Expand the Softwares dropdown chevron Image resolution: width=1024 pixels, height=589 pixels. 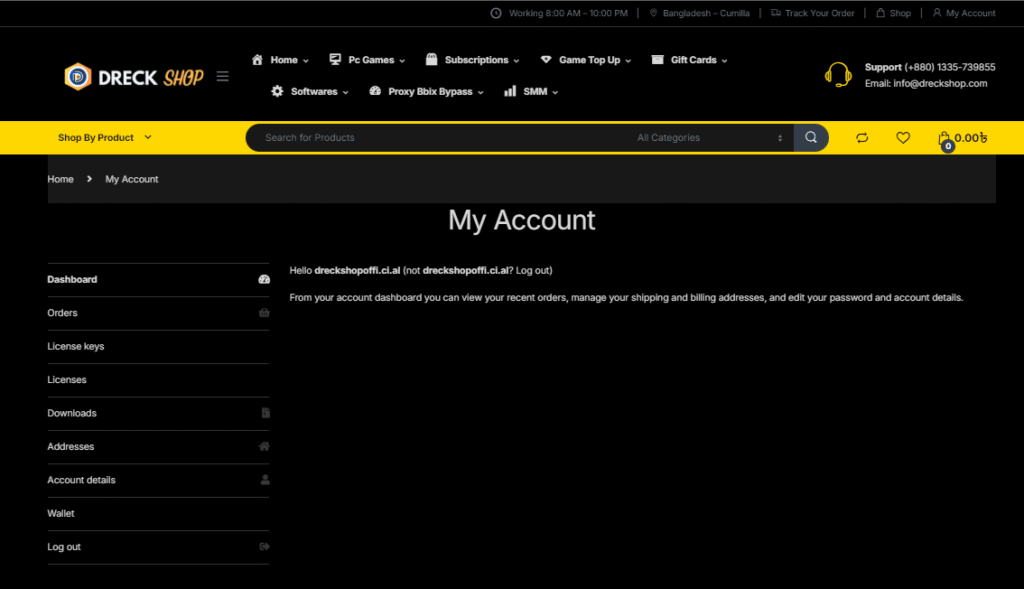[x=345, y=93]
